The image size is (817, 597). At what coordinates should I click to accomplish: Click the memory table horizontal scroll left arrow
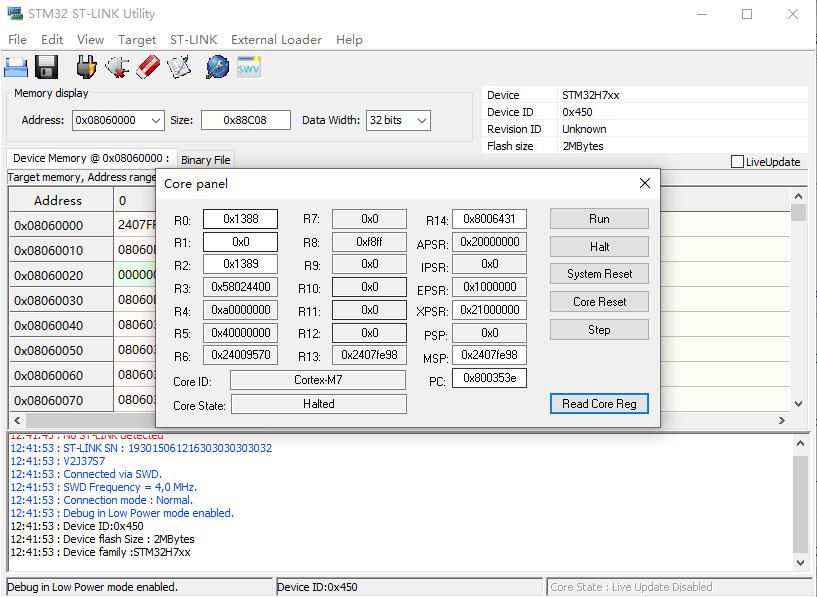(17, 420)
